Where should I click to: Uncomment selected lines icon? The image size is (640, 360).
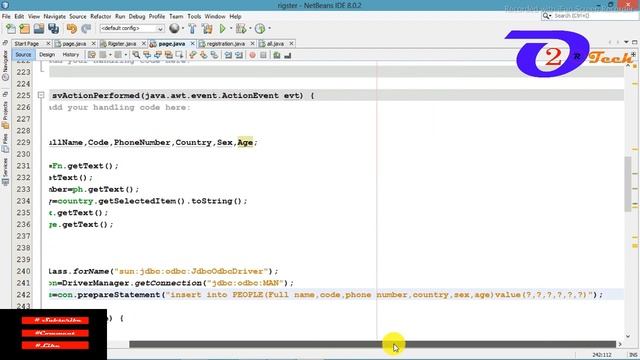click(x=288, y=55)
